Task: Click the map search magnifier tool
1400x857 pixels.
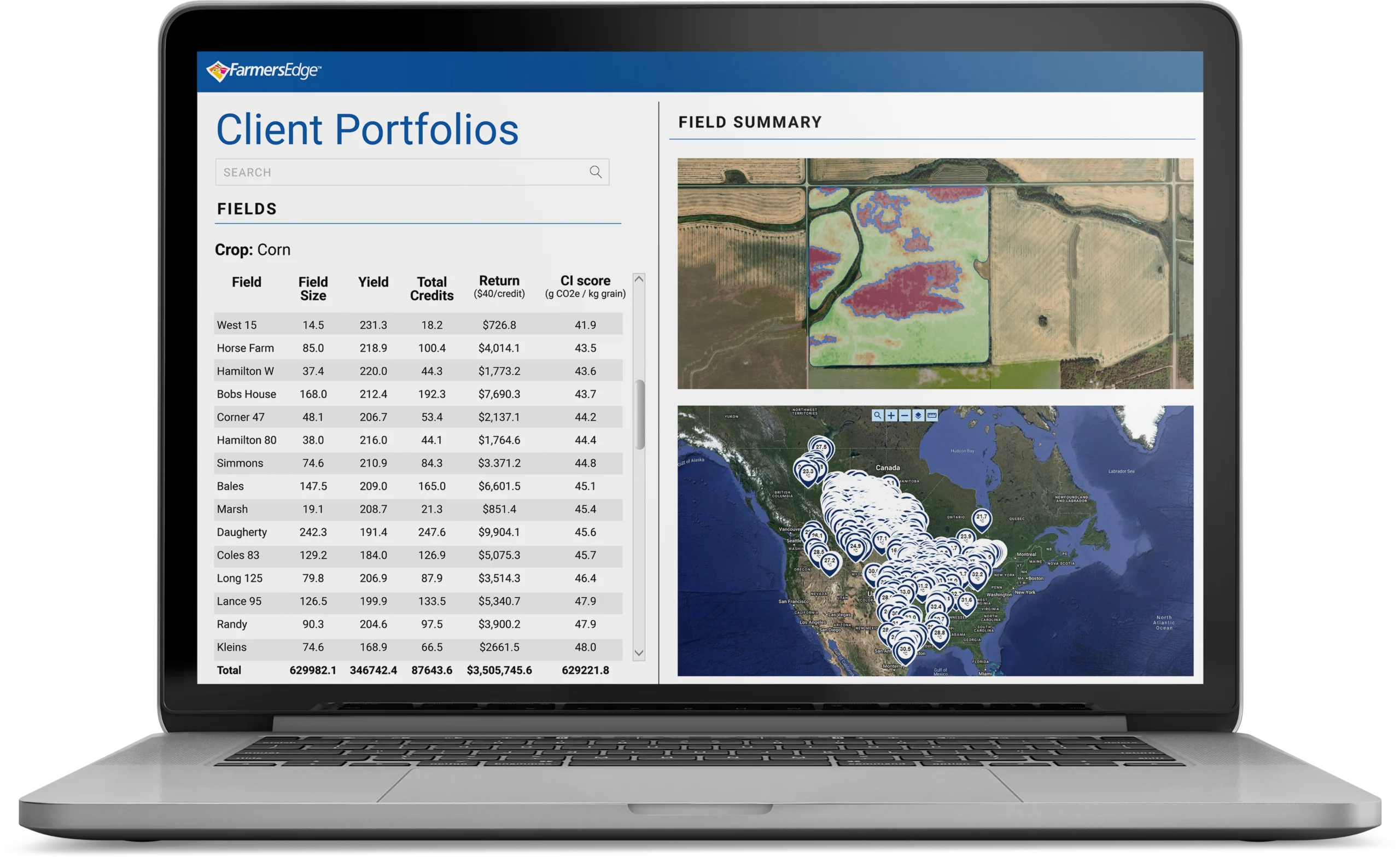Action: [x=877, y=416]
